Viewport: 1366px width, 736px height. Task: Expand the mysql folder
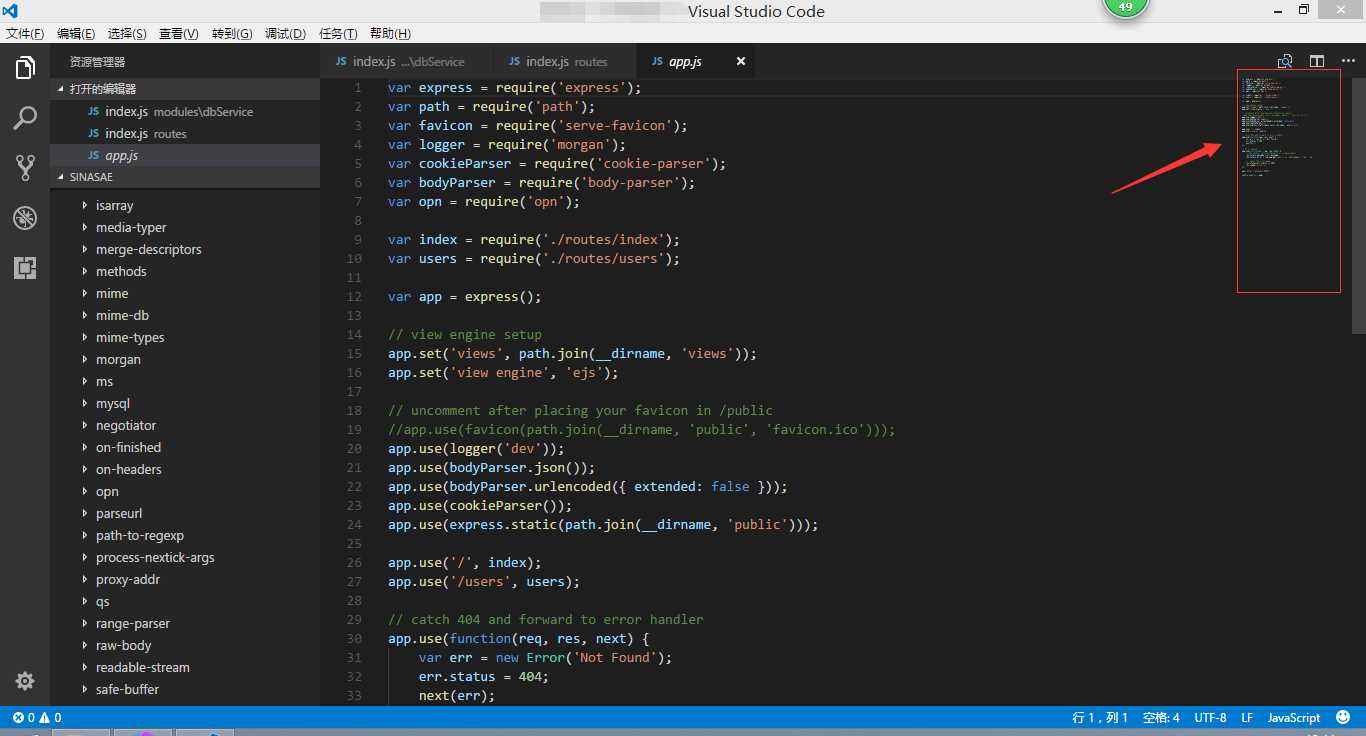tap(185, 403)
